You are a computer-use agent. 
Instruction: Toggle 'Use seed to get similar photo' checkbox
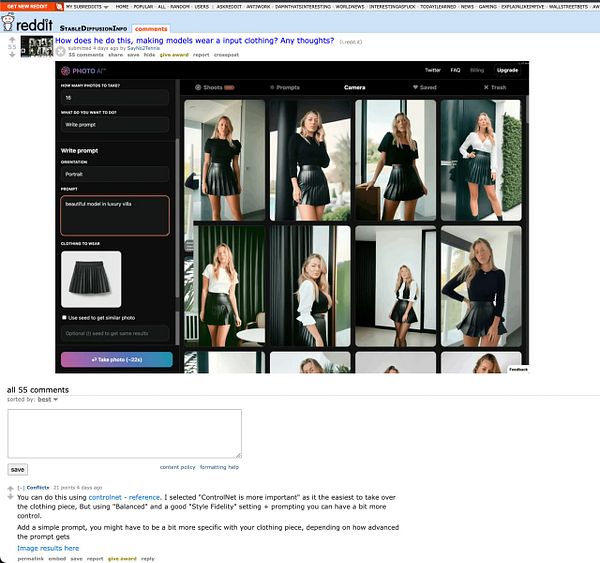[x=64, y=317]
